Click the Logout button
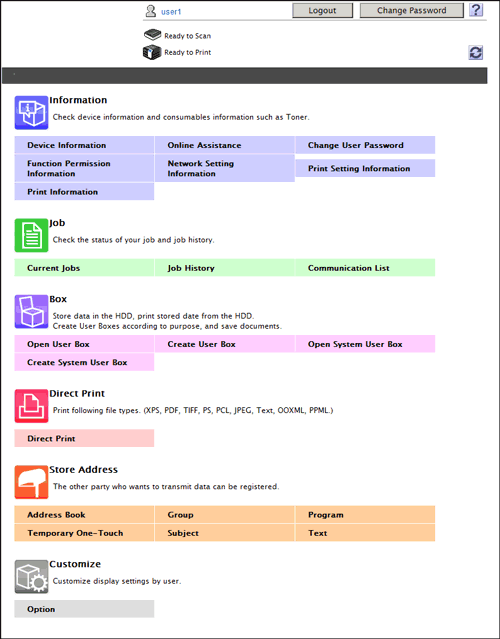Viewport: 500px width, 639px height. coord(322,11)
